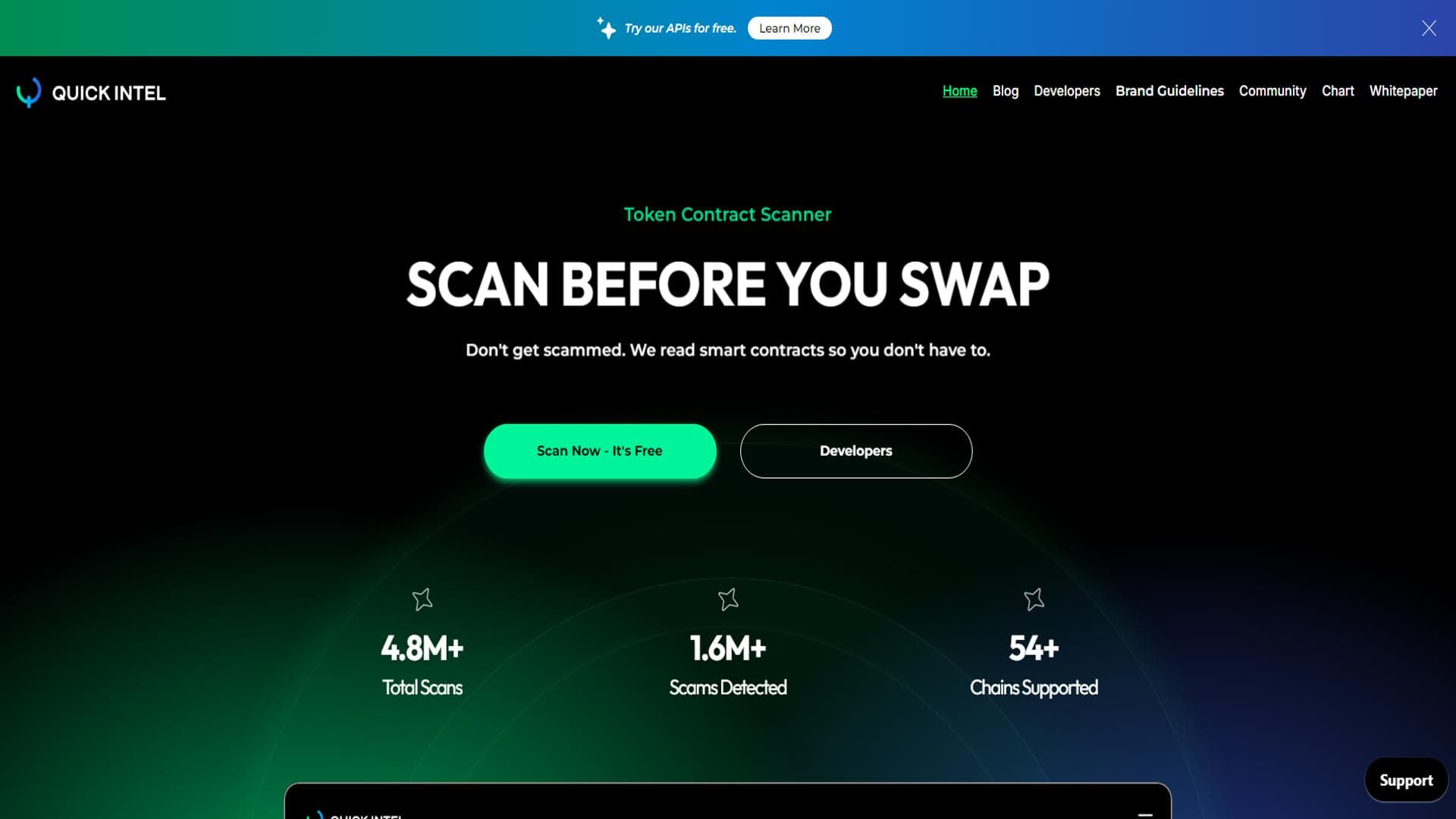Click the sparkle icon in banner
Screen dimensions: 1456x819
[x=606, y=27]
